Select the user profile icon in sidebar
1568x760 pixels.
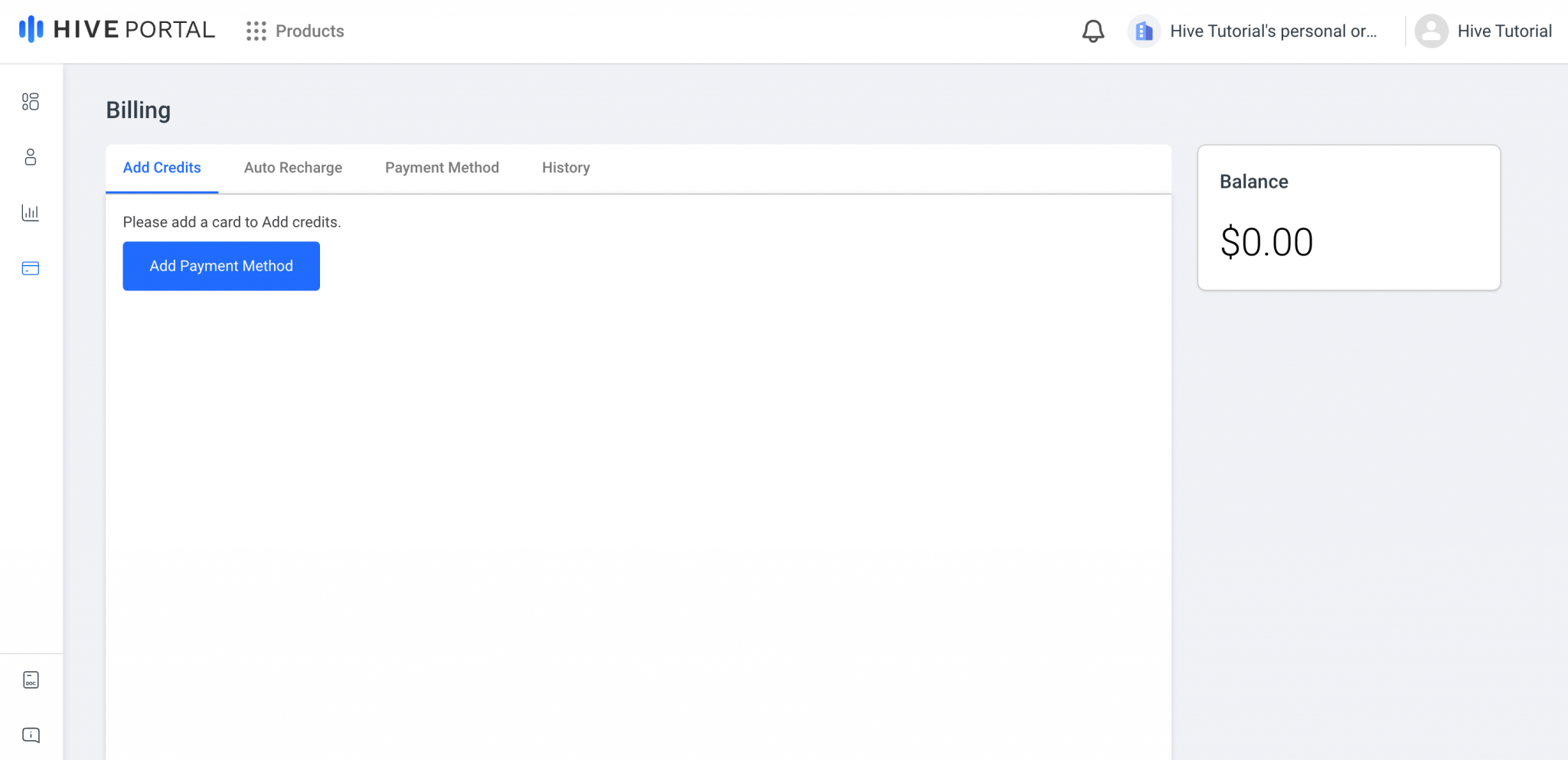click(x=31, y=158)
